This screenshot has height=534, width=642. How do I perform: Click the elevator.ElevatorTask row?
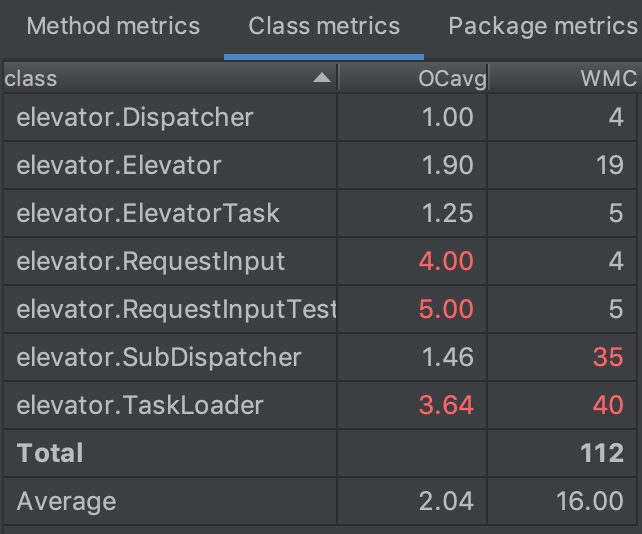point(148,213)
